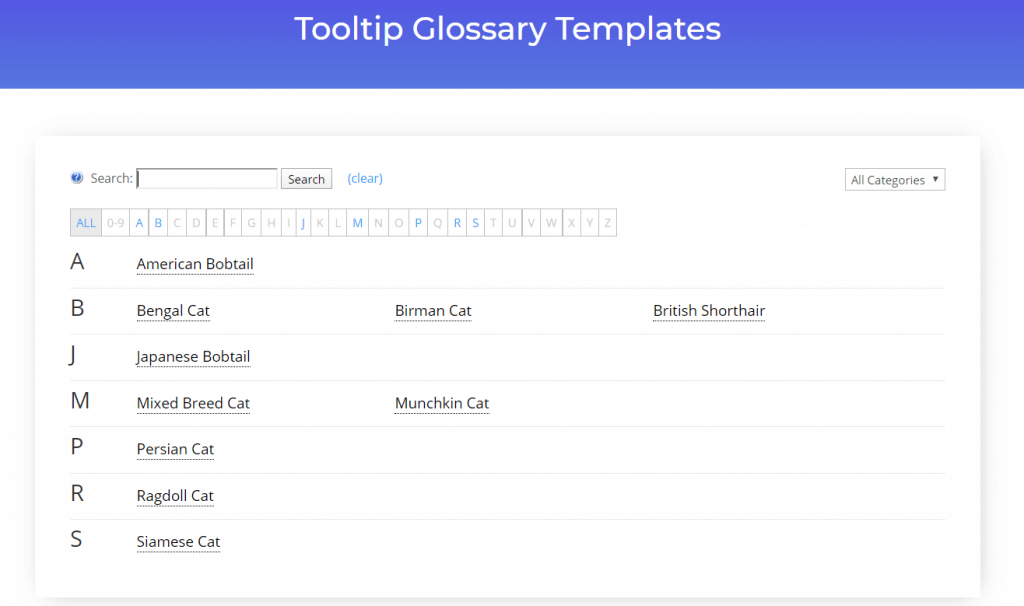The width and height of the screenshot is (1024, 606).
Task: Filter glossary by letter M
Action: point(357,222)
